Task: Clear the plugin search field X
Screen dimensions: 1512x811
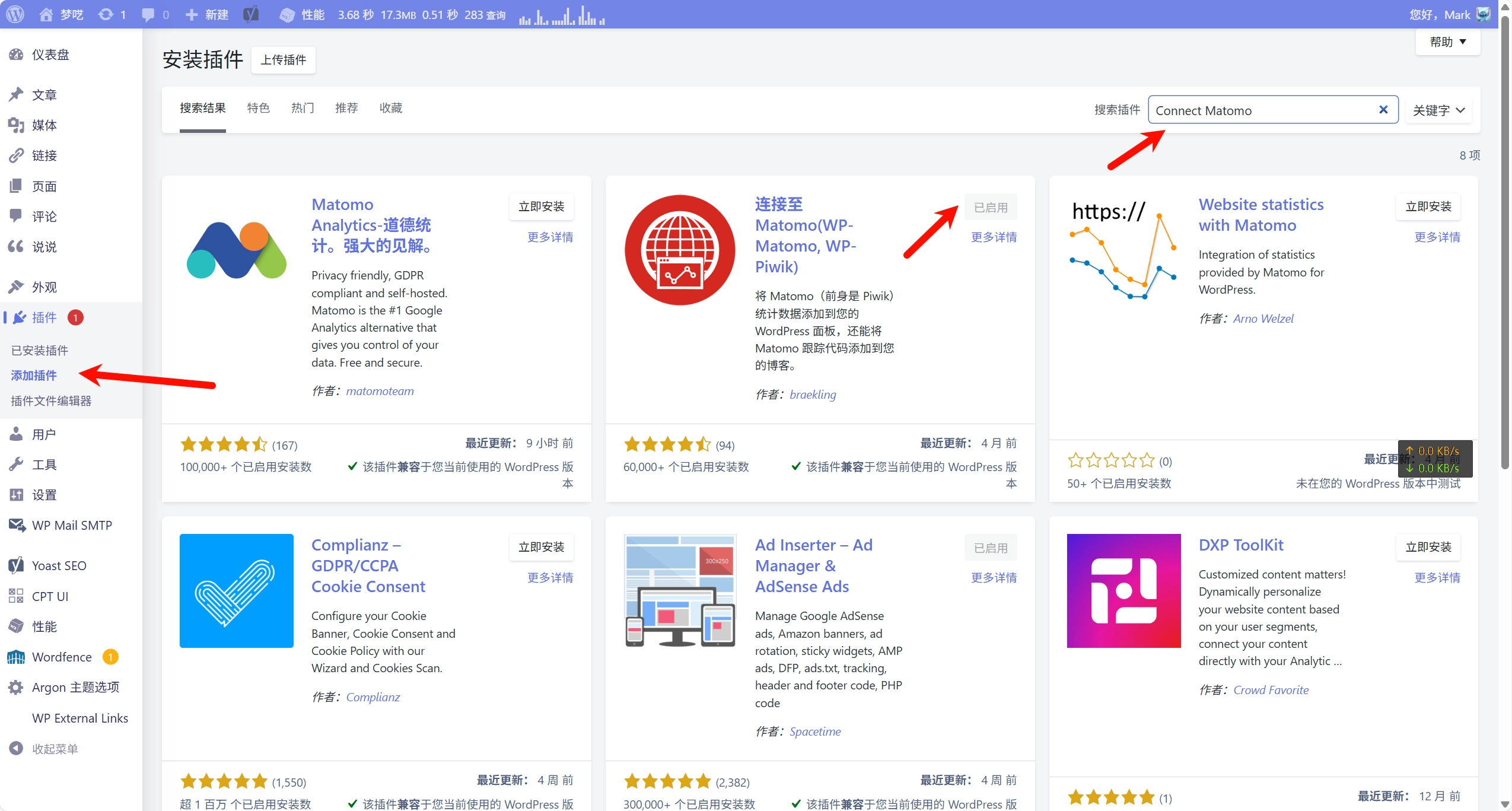Action: 1383,110
